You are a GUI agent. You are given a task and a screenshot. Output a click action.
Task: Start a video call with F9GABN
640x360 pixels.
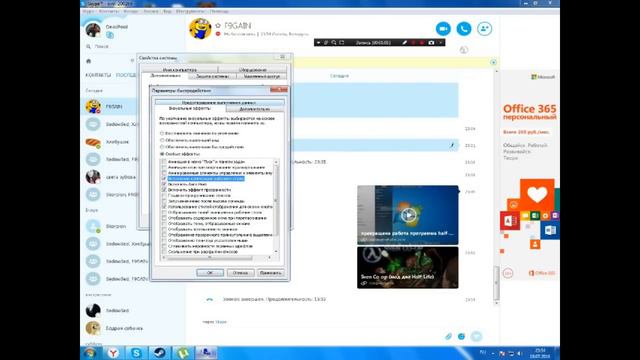443,29
